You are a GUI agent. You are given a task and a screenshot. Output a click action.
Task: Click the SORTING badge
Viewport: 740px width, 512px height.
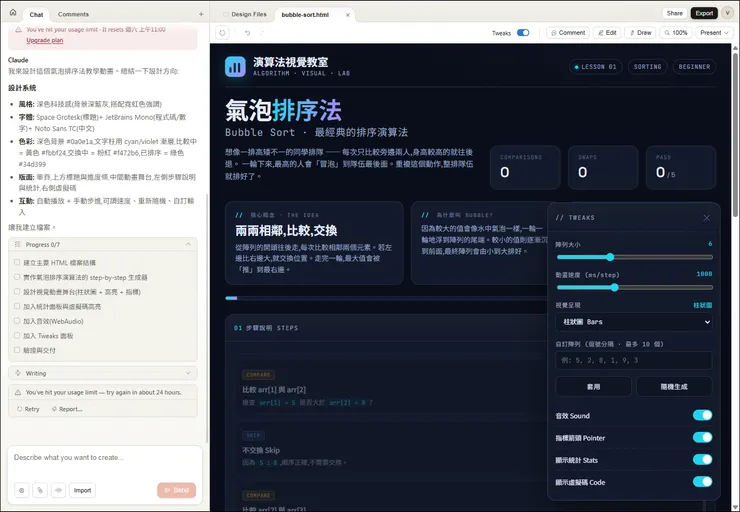point(648,67)
